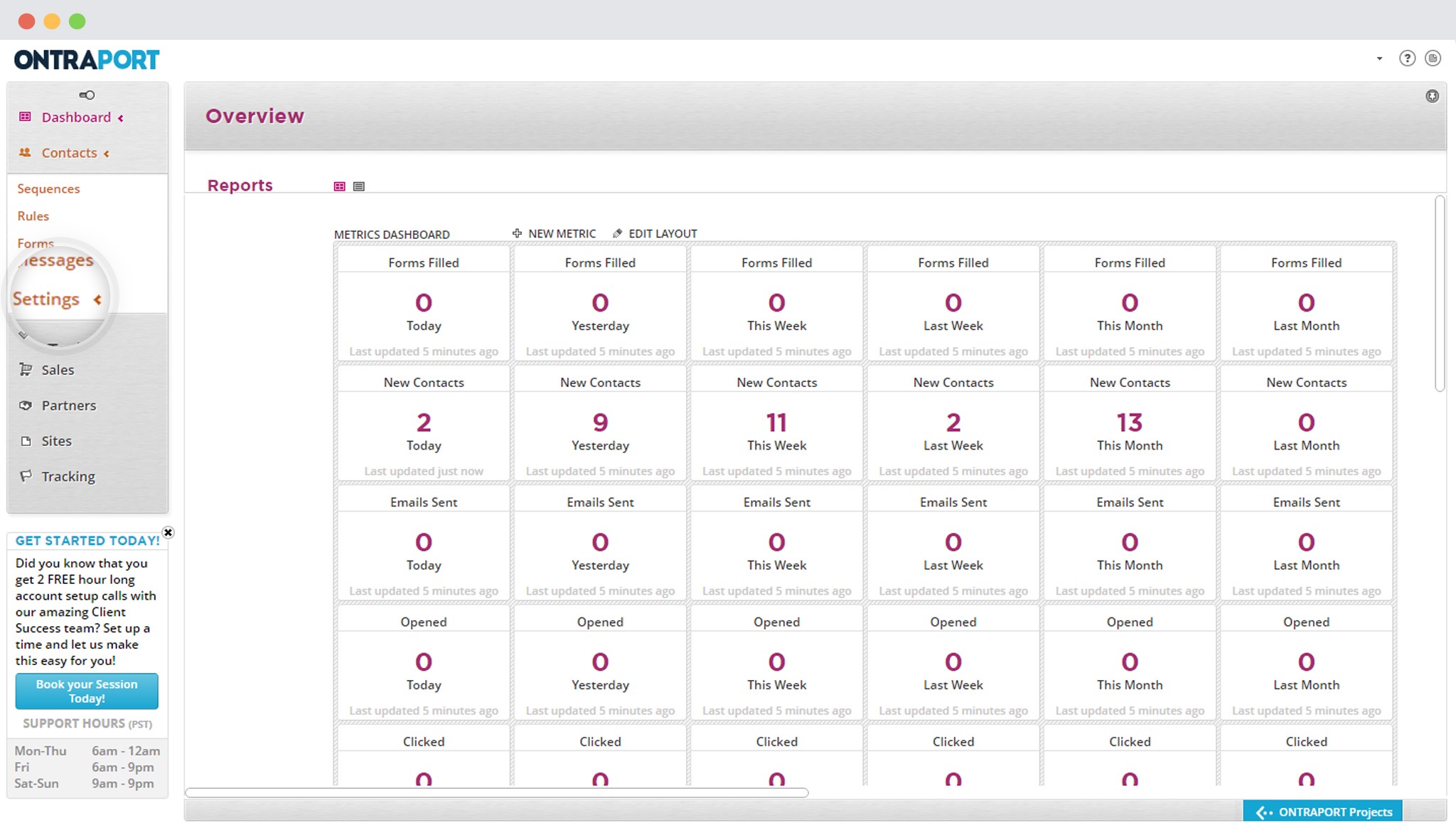The image size is (1456, 823).
Task: Click SUPPORT HOURS (PST) label
Action: pos(87,723)
